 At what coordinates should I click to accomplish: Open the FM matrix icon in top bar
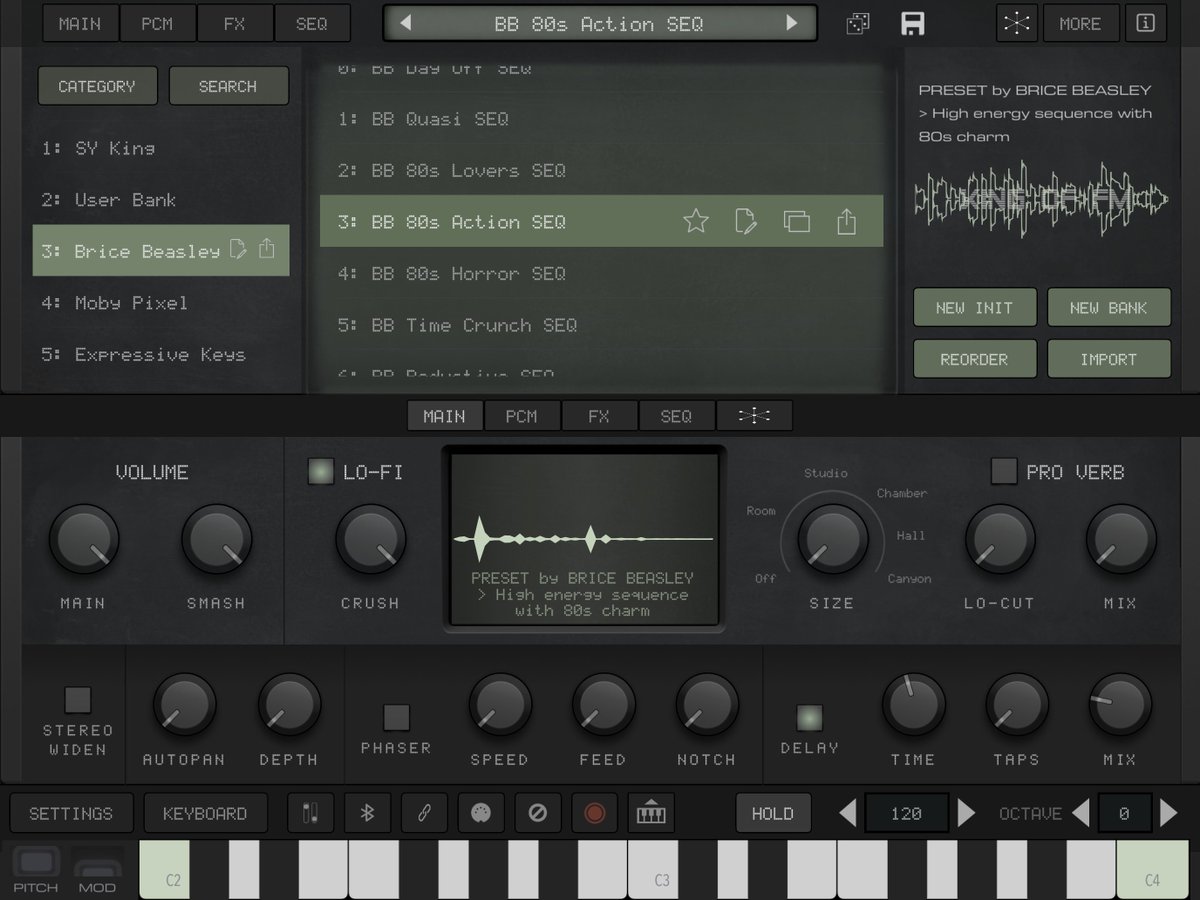tap(1017, 24)
